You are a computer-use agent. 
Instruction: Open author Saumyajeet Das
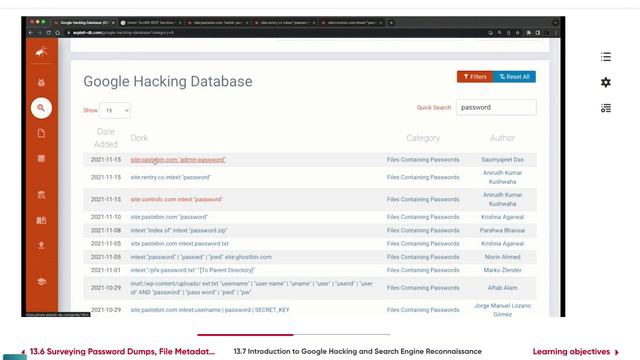[502, 160]
